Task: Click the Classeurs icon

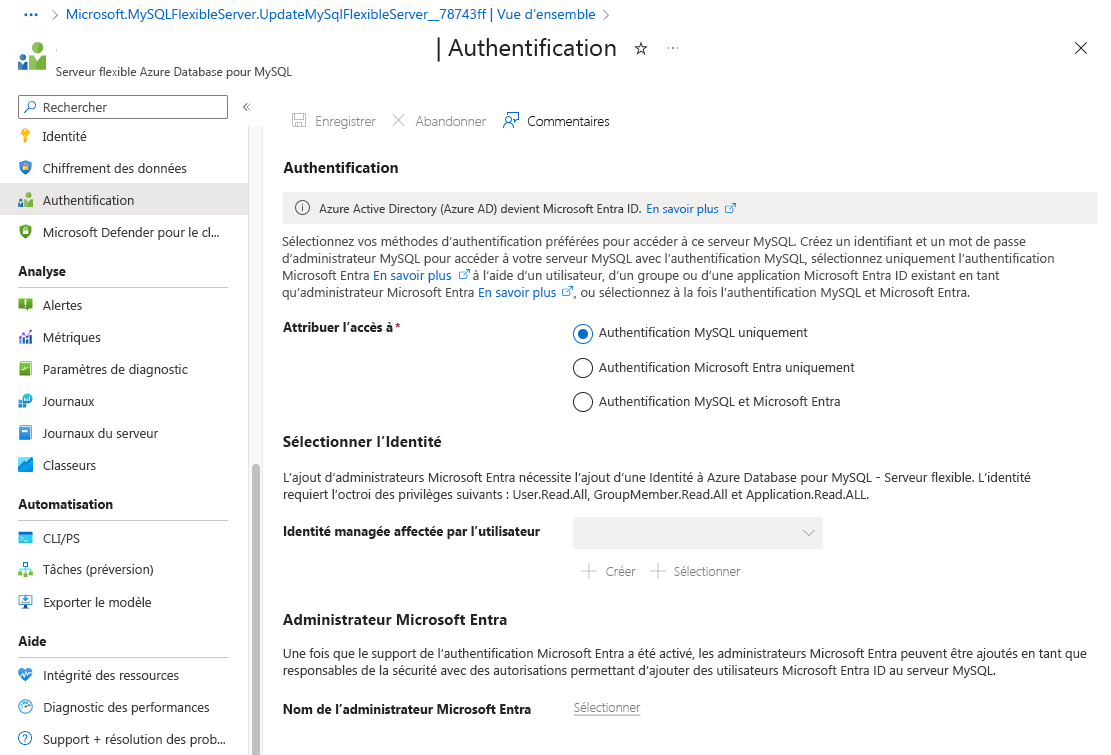Action: click(x=26, y=465)
